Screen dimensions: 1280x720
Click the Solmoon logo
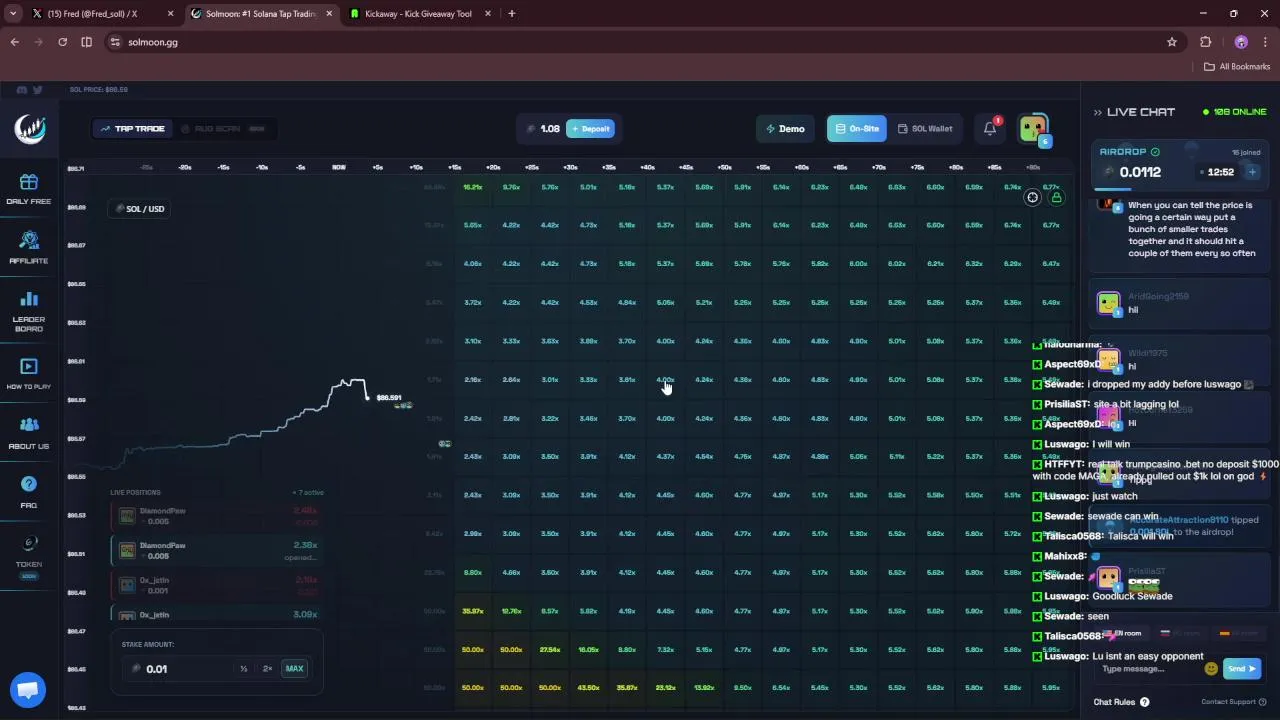pos(29,129)
